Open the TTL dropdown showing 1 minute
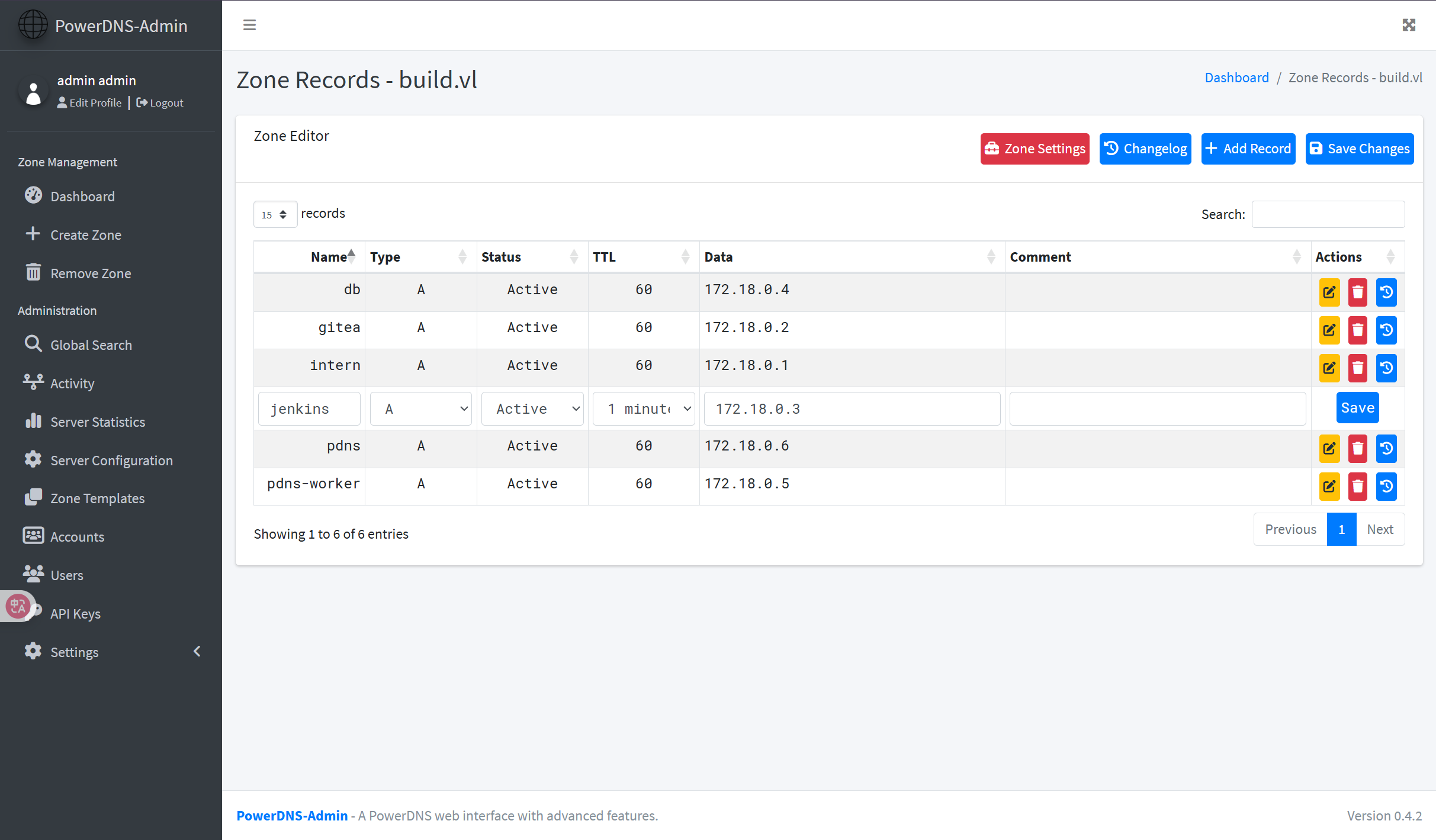This screenshot has width=1436, height=840. [643, 408]
